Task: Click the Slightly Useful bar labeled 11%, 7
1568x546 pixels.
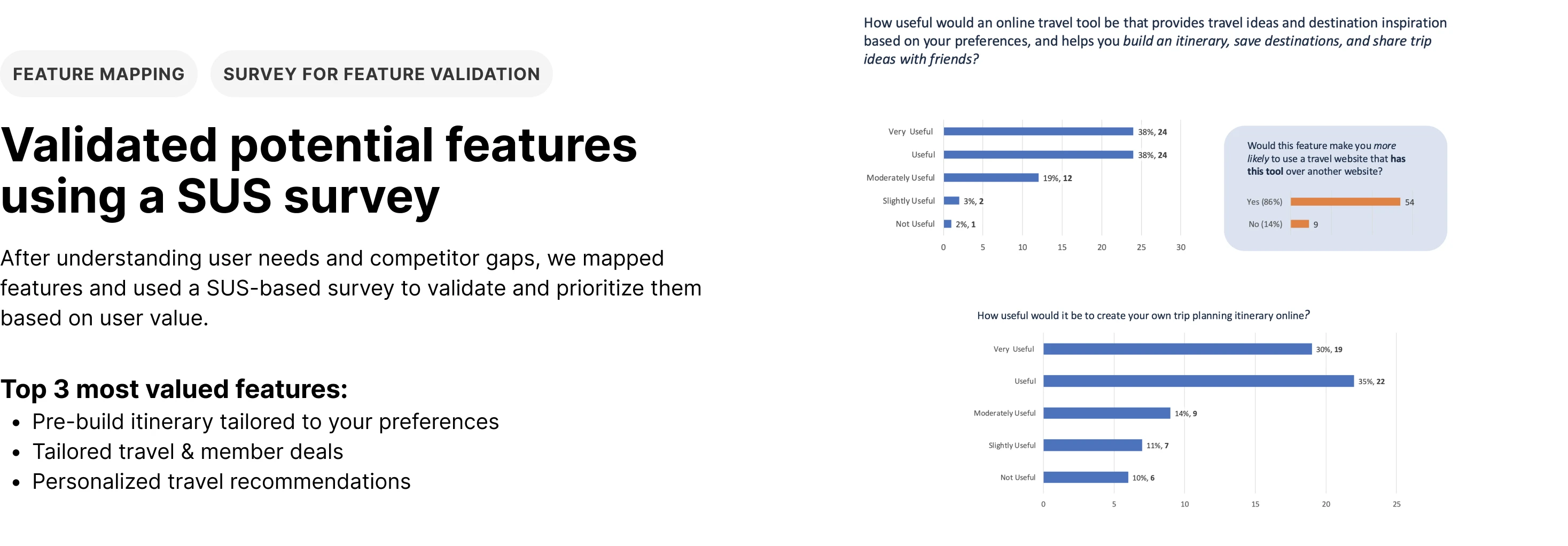Action: [x=1093, y=446]
